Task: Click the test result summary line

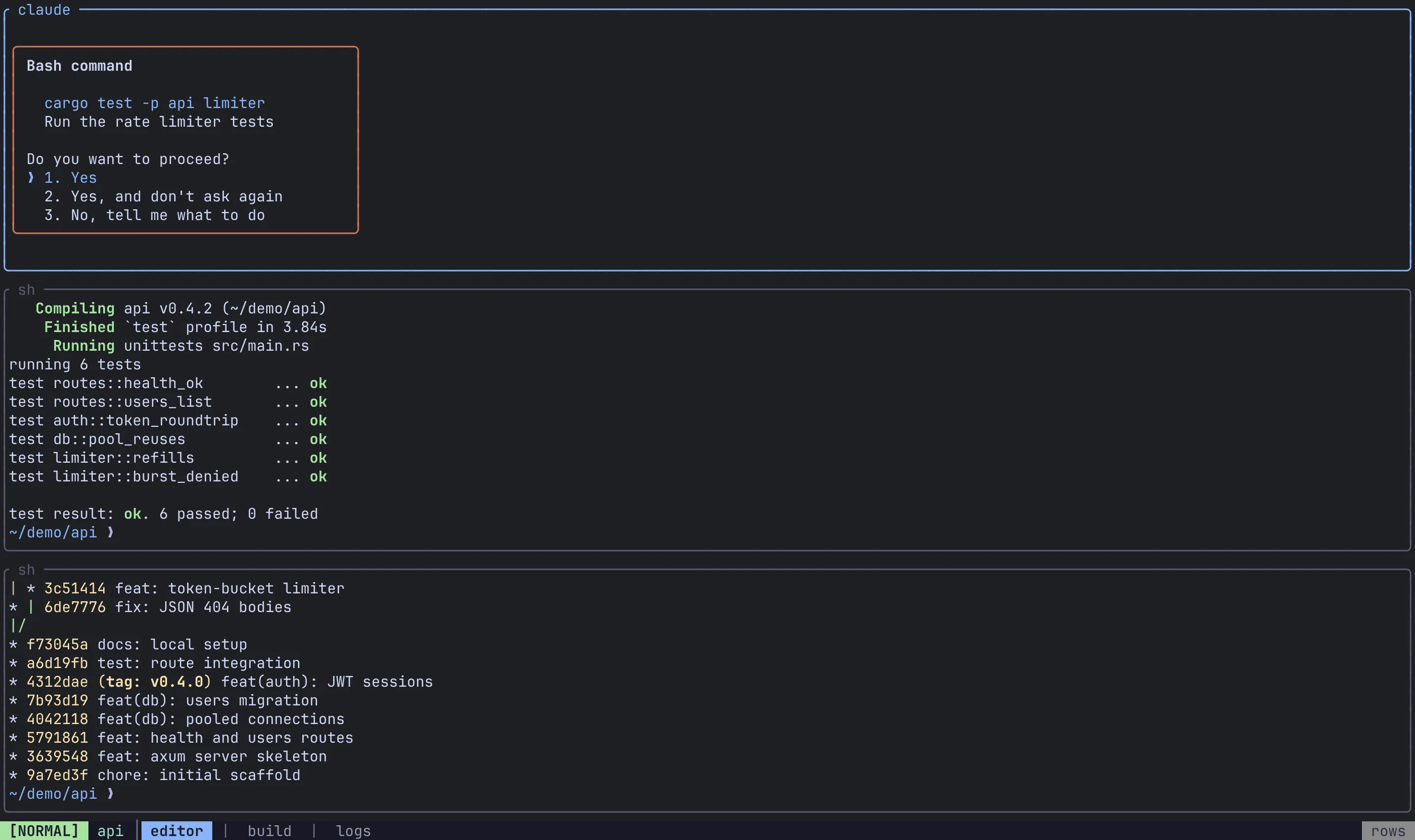Action: (x=164, y=514)
